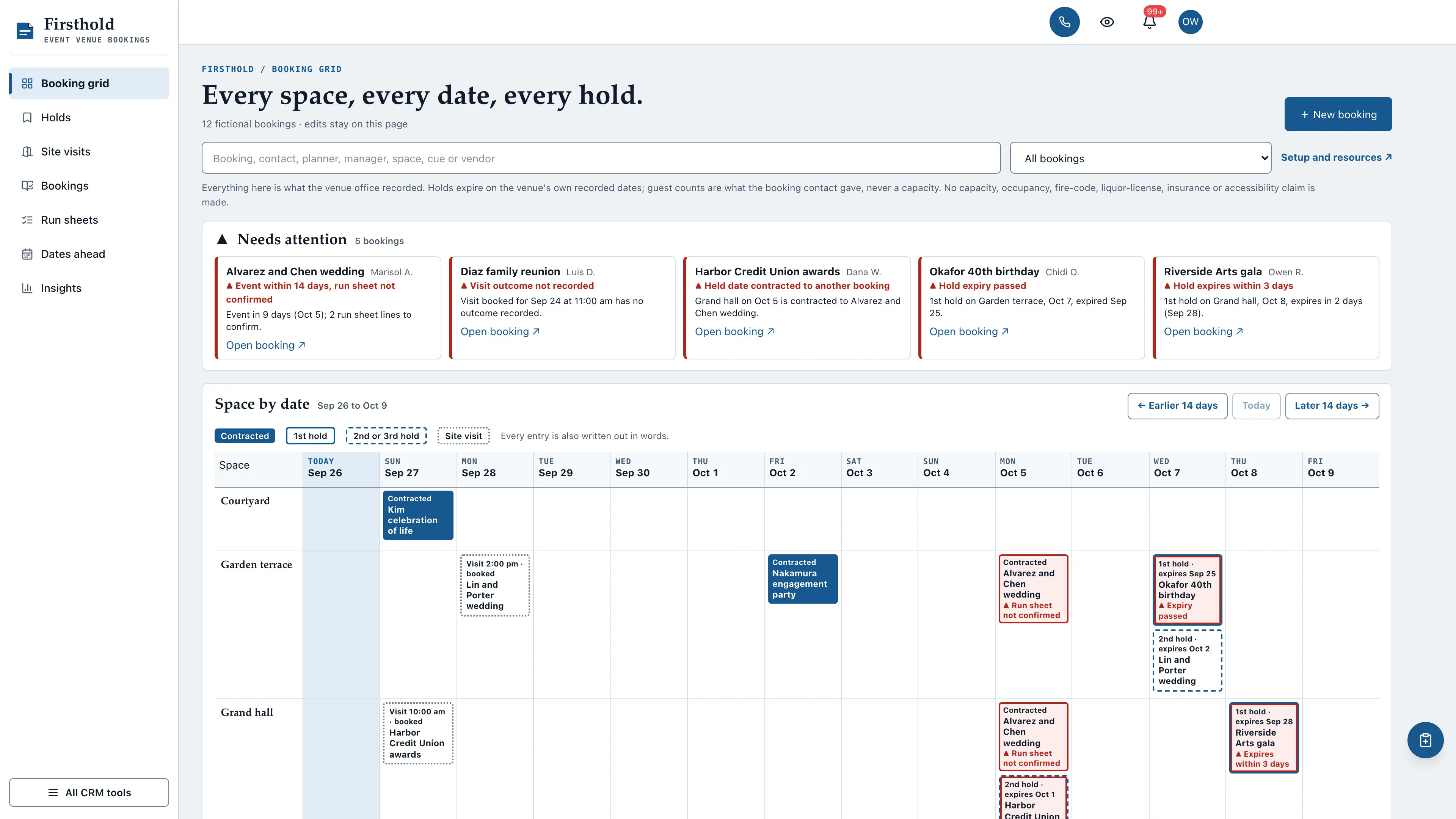Open Okafor 40th birthday 1st hold entry
The height and width of the screenshot is (819, 1456).
tap(1187, 590)
